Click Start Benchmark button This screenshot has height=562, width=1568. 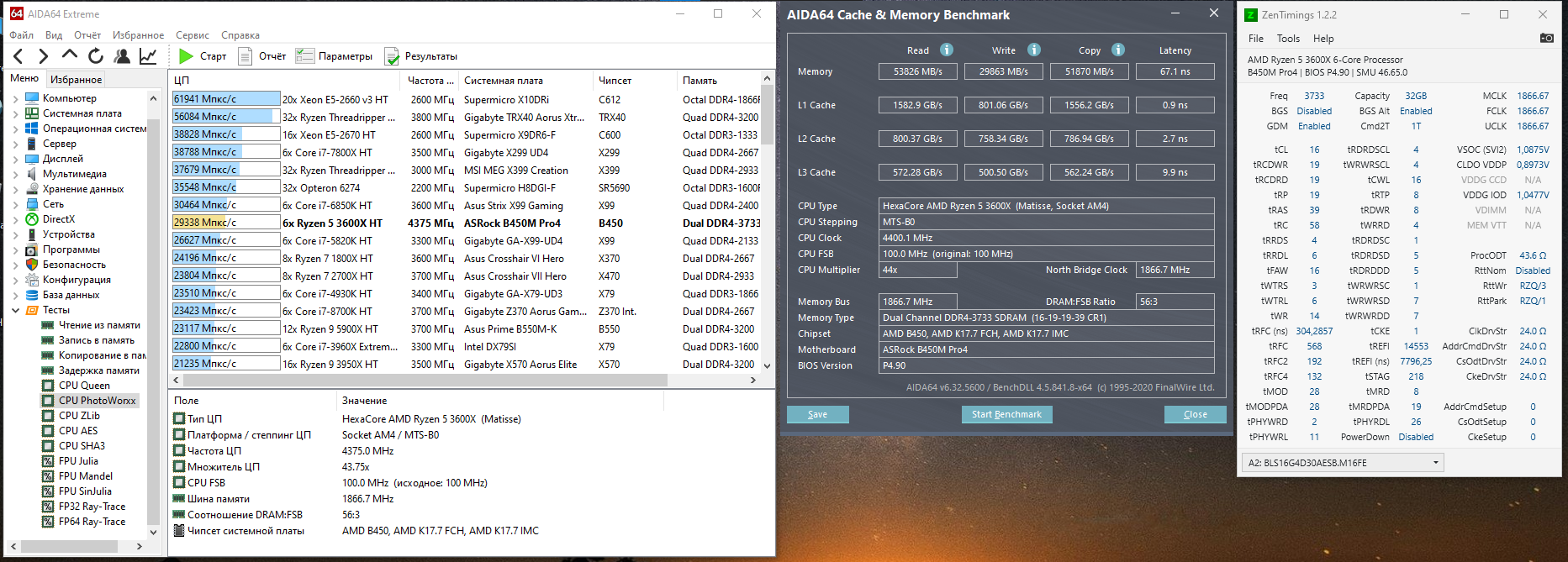(x=1006, y=414)
